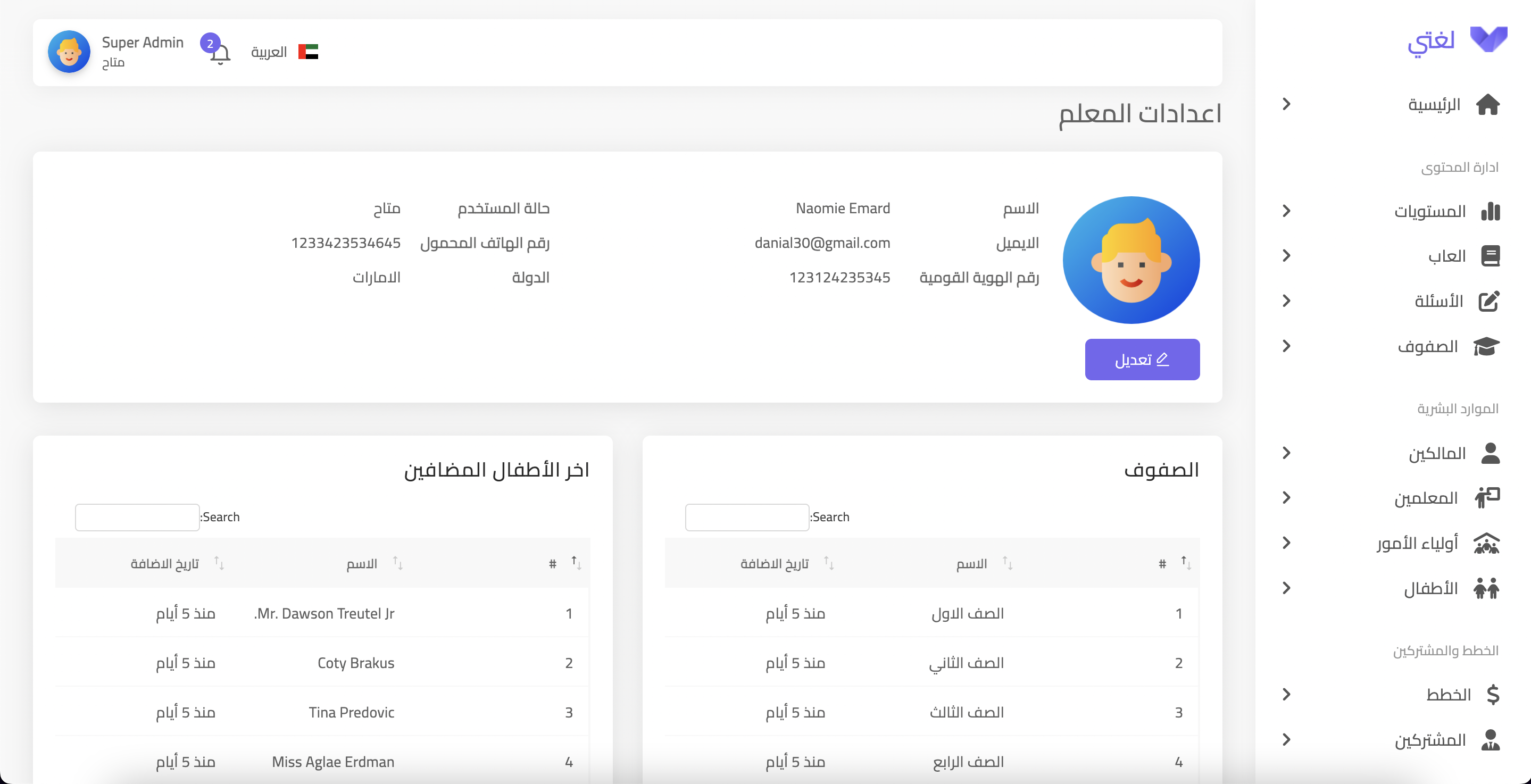Click the notification bell icon
The image size is (1531, 784).
coord(220,55)
